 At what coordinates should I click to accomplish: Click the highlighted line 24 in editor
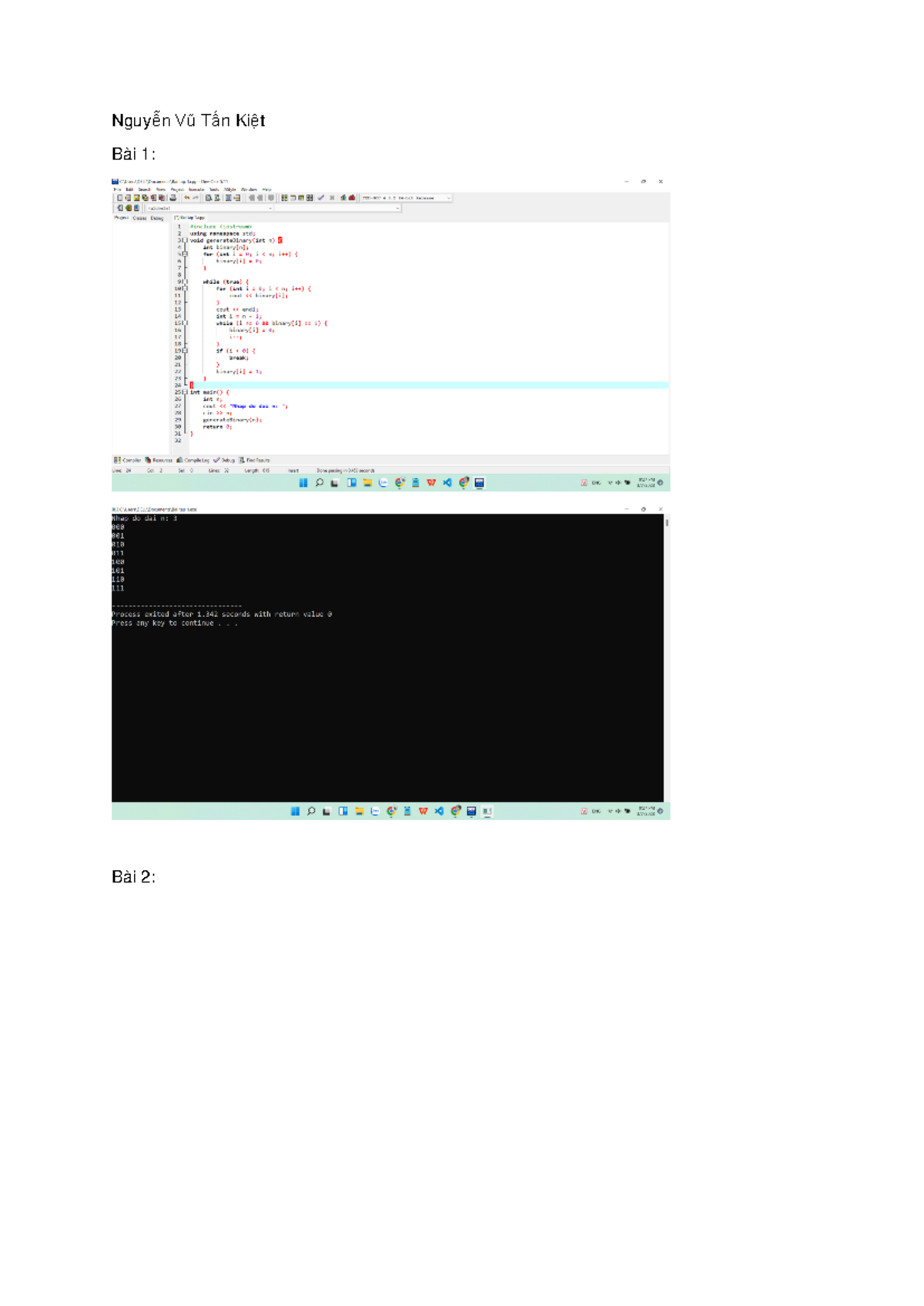pyautogui.click(x=429, y=385)
